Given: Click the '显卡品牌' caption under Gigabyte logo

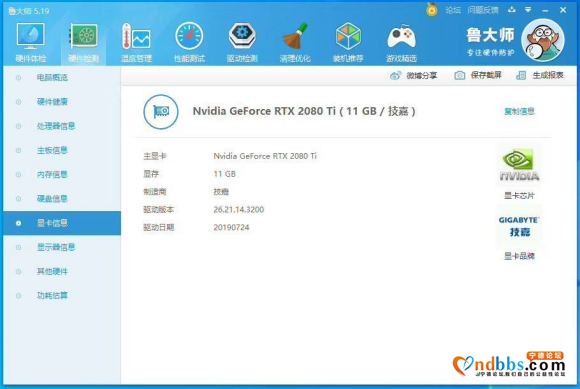Looking at the screenshot, I should pos(519,256).
